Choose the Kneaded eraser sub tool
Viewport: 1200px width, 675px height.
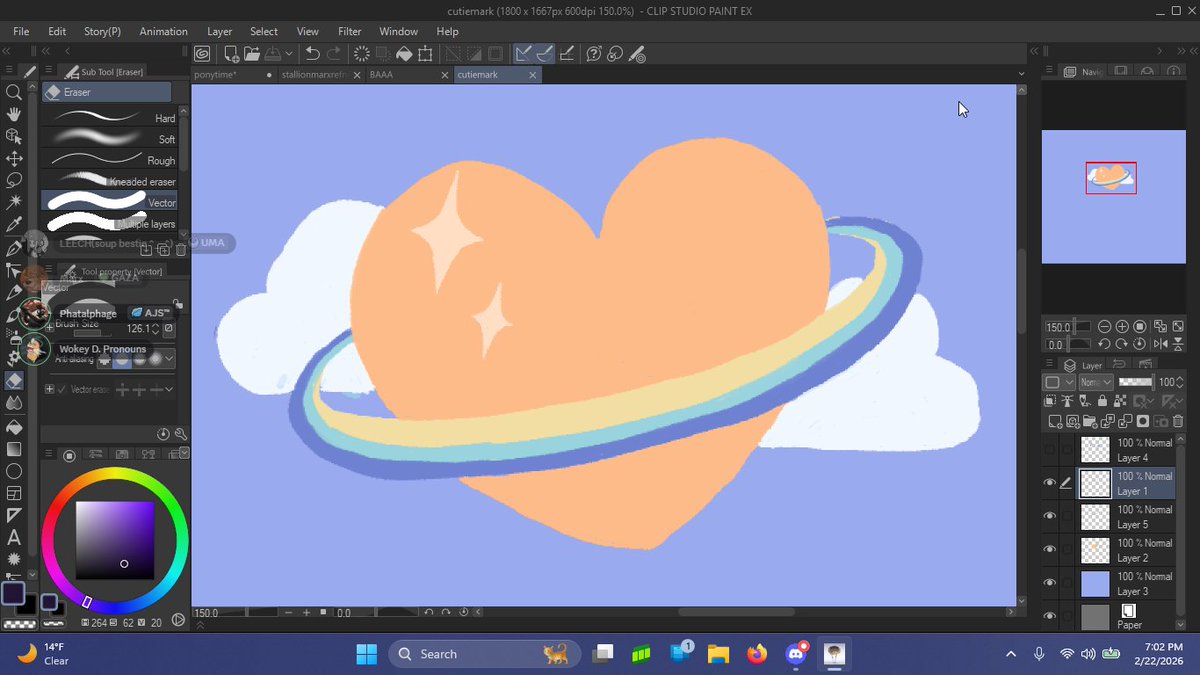click(109, 181)
